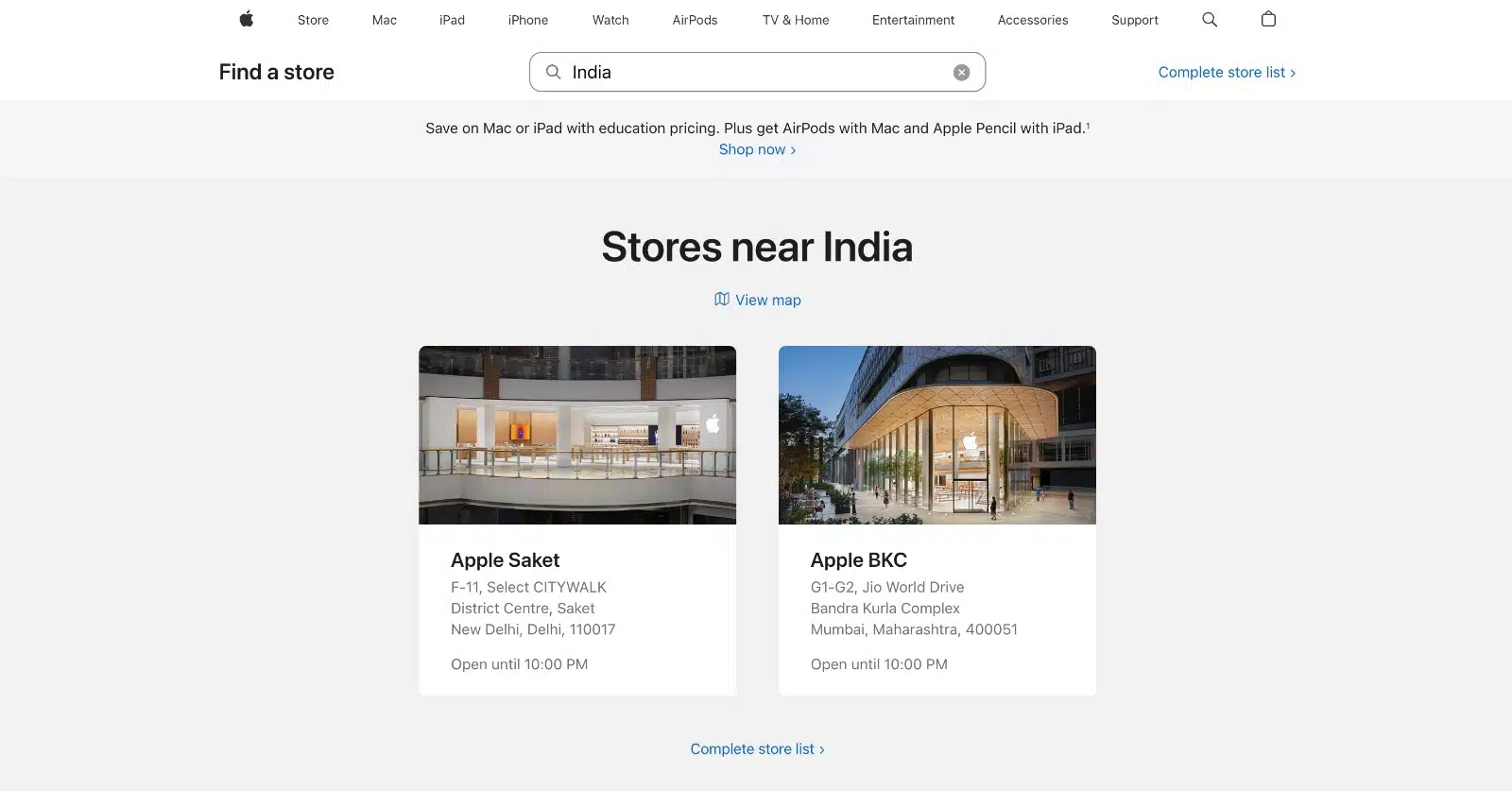Image resolution: width=1512 pixels, height=791 pixels.
Task: Open the Apple BKC store photo
Action: tap(937, 435)
